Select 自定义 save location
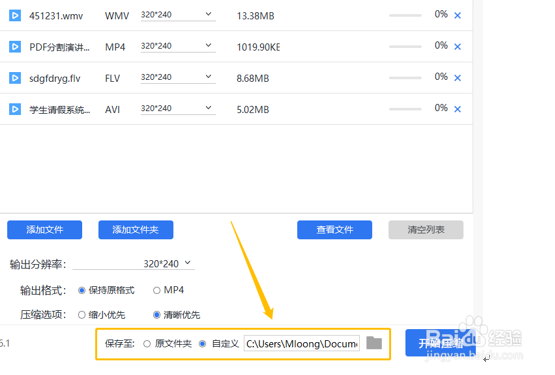Image resolution: width=555 pixels, height=375 pixels. (x=219, y=344)
